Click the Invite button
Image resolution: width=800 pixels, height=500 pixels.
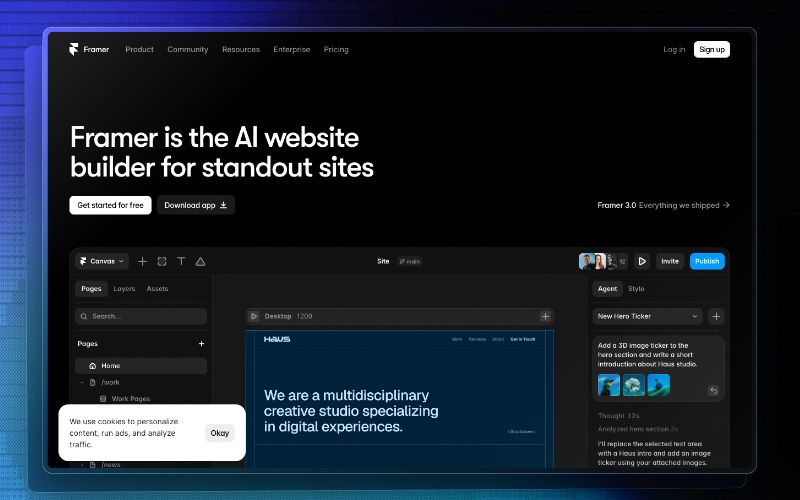[670, 261]
